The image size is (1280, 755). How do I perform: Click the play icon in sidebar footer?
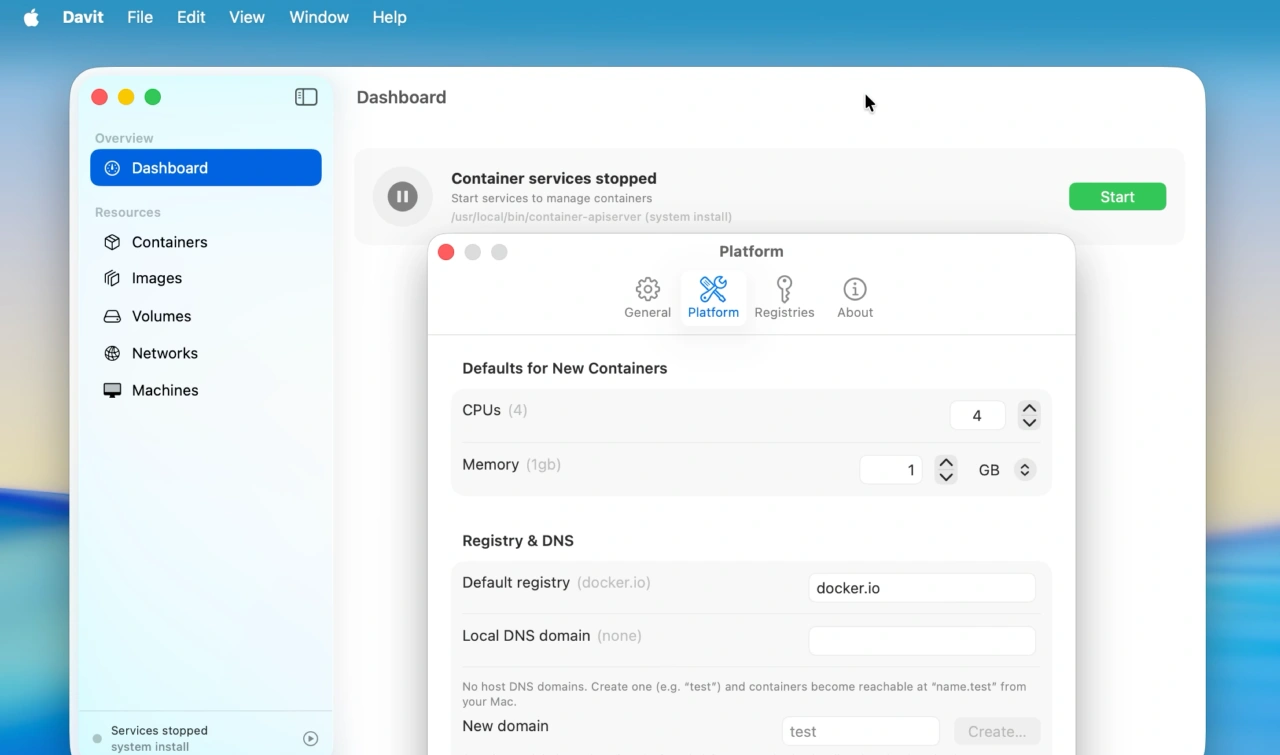[x=311, y=739]
